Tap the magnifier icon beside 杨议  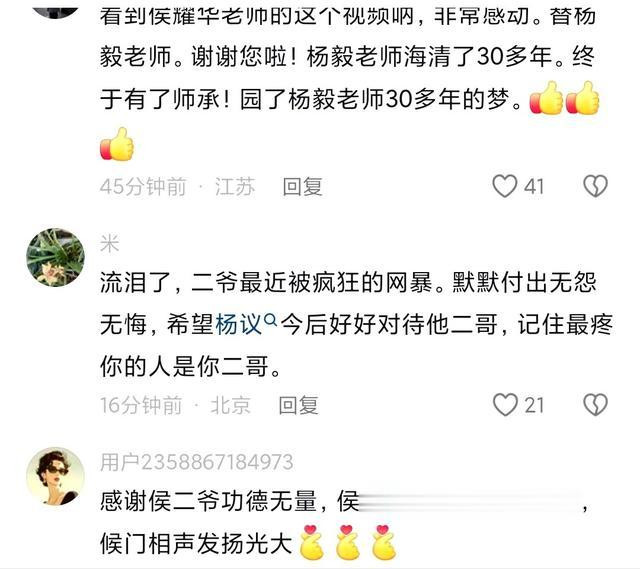coord(271,320)
